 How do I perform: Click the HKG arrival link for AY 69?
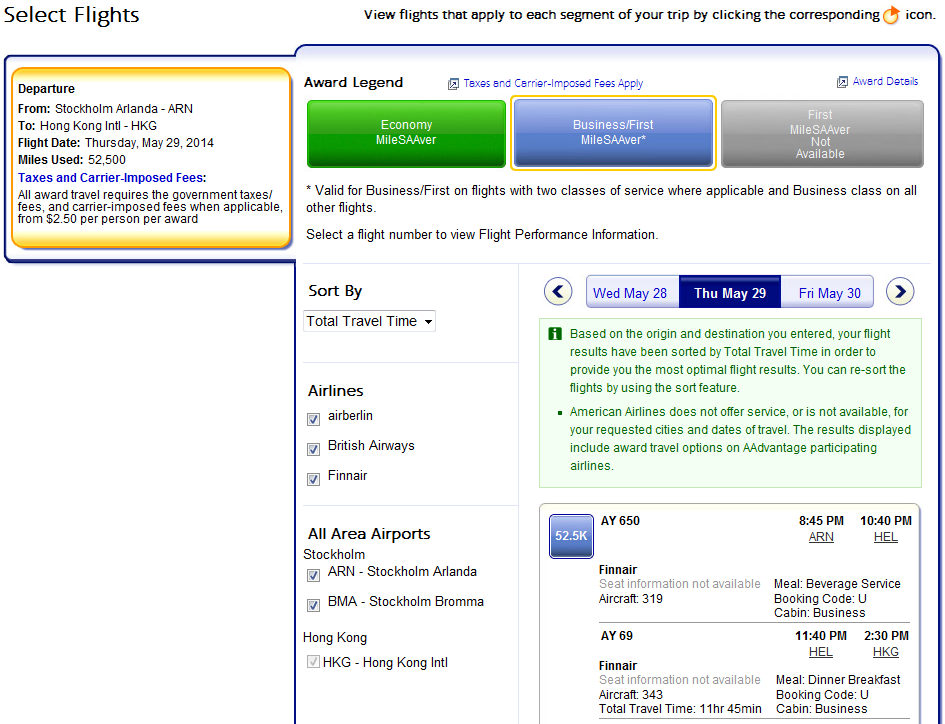pos(885,652)
